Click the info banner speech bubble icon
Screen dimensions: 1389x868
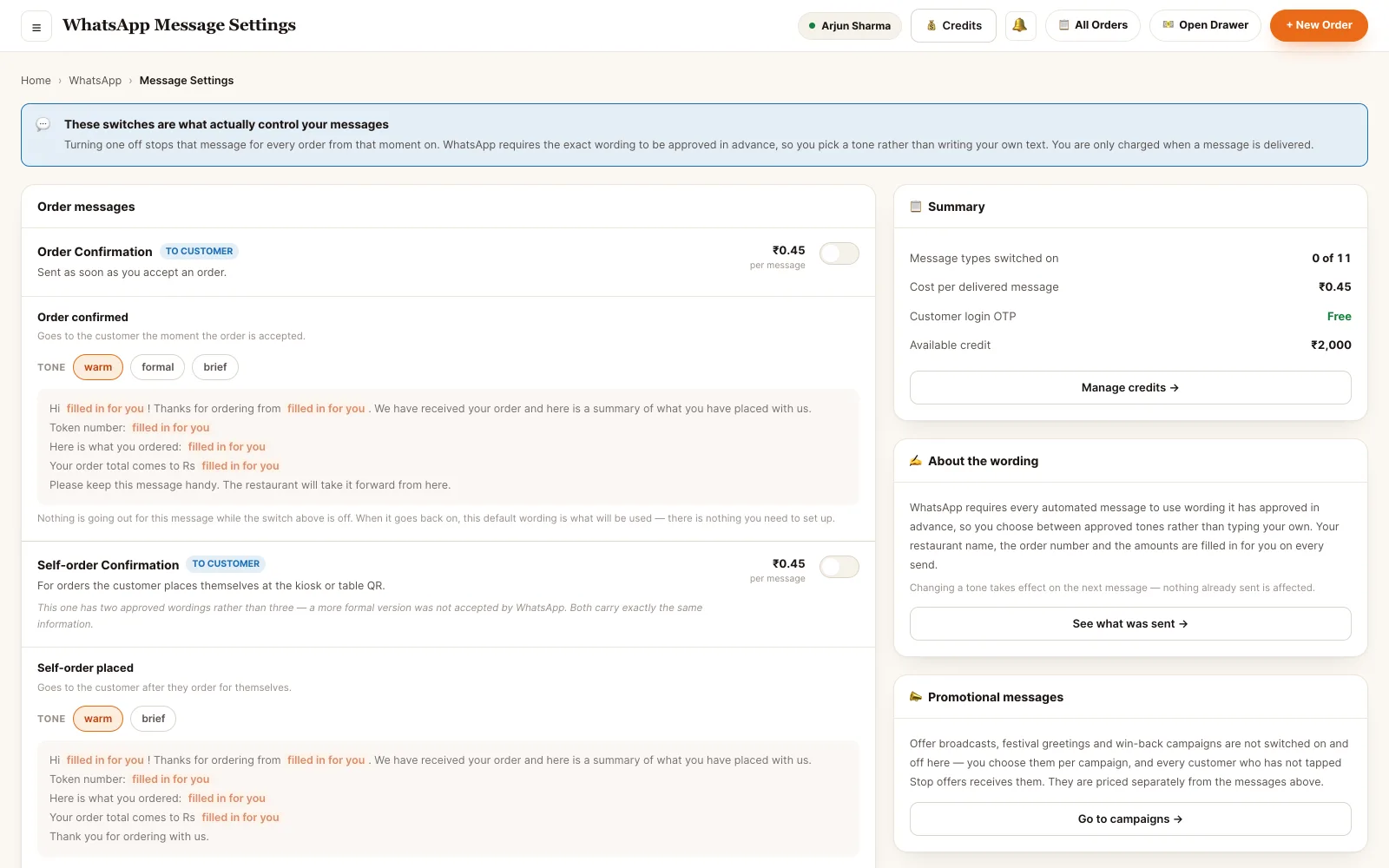pos(43,125)
